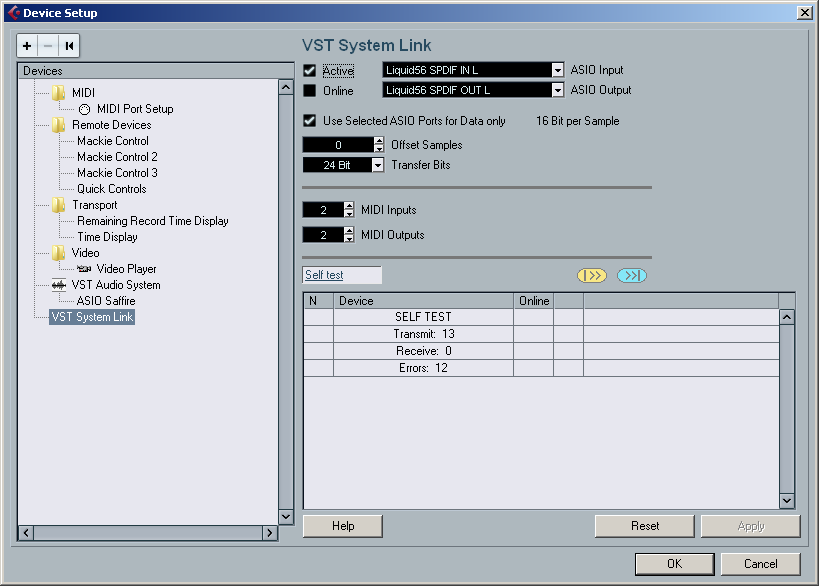Click the MIDI folder icon

(x=58, y=93)
